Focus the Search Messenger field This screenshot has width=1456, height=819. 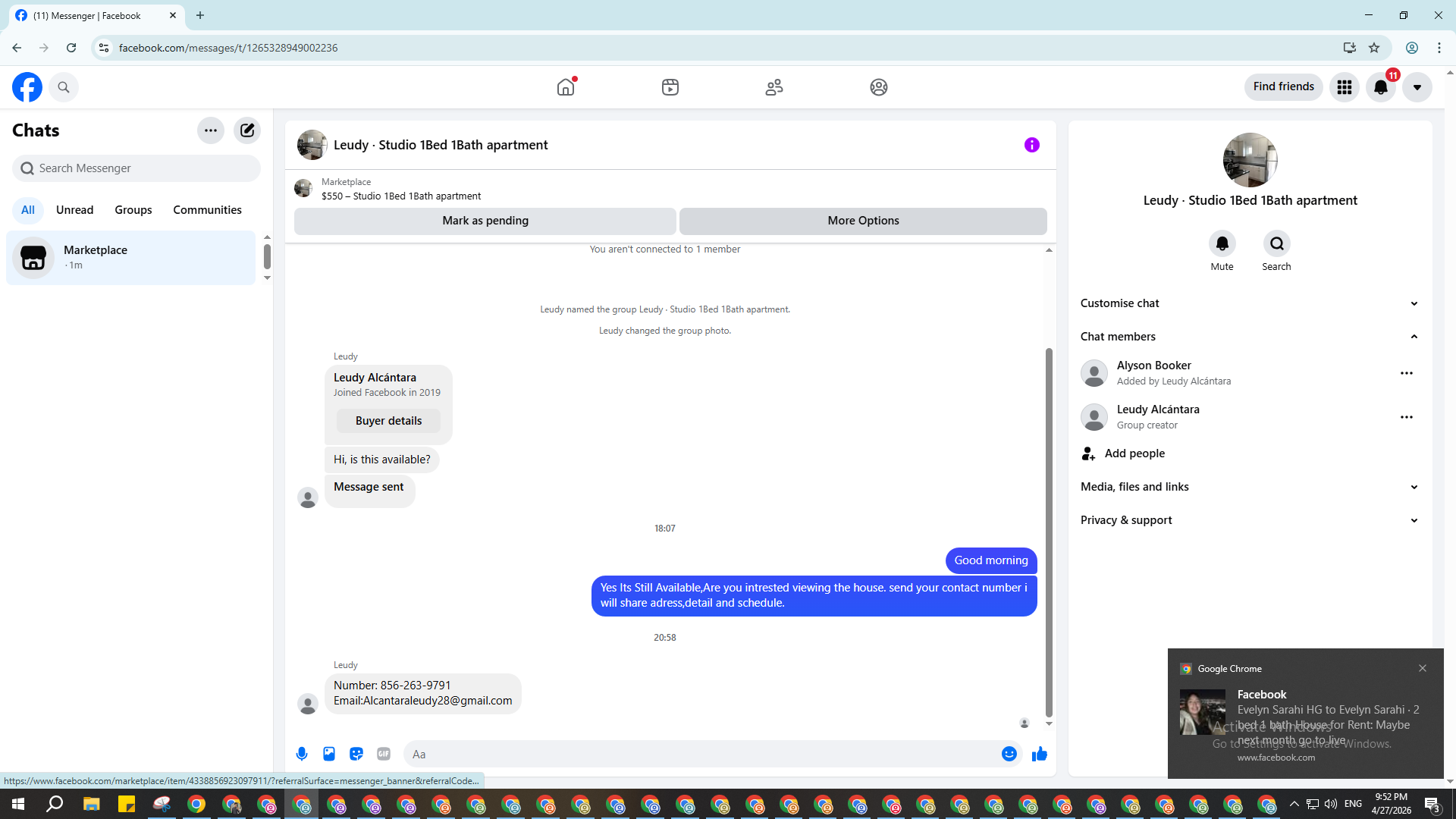(x=136, y=168)
